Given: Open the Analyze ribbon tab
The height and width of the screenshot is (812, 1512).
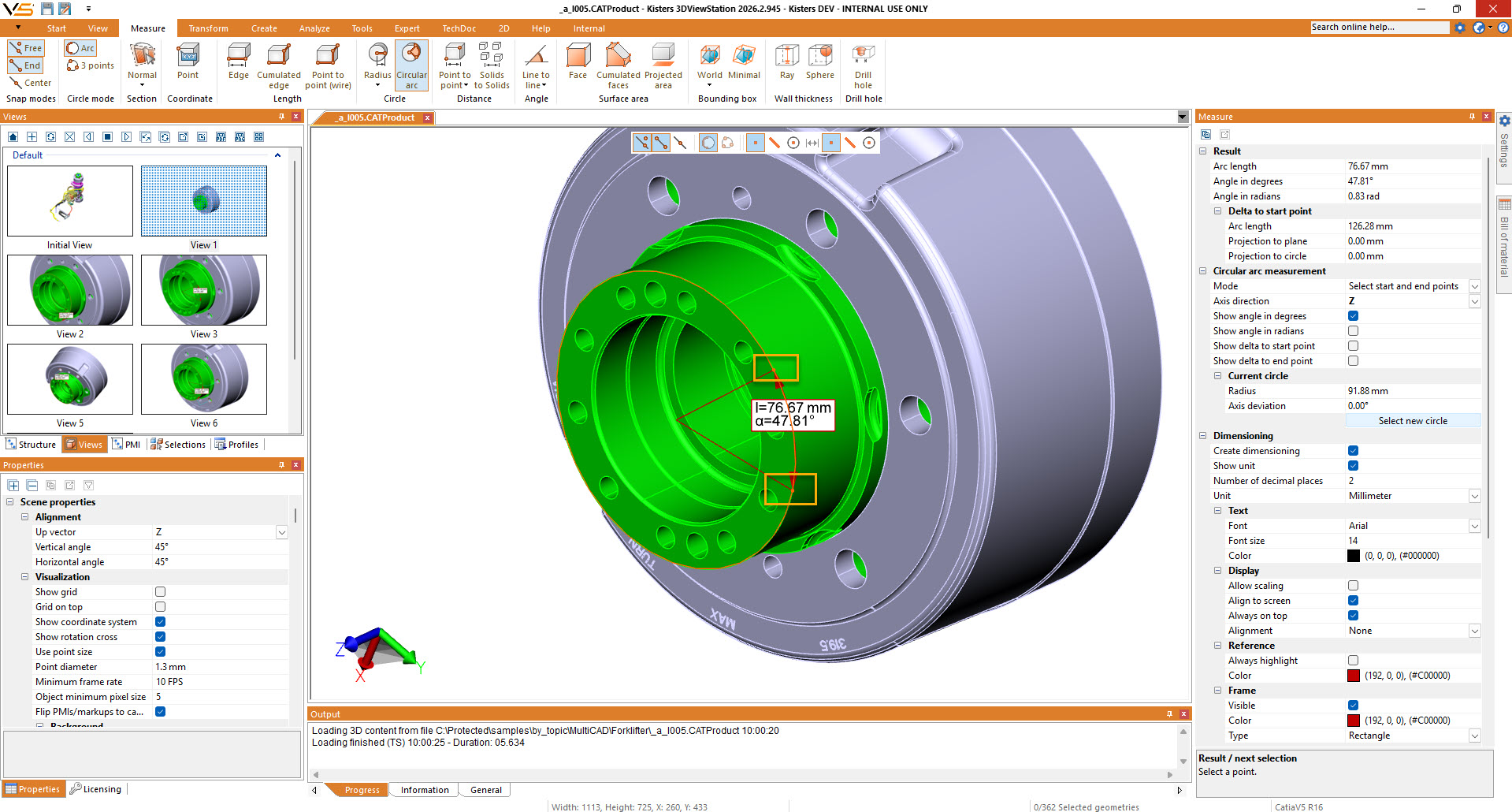Looking at the screenshot, I should tap(314, 28).
